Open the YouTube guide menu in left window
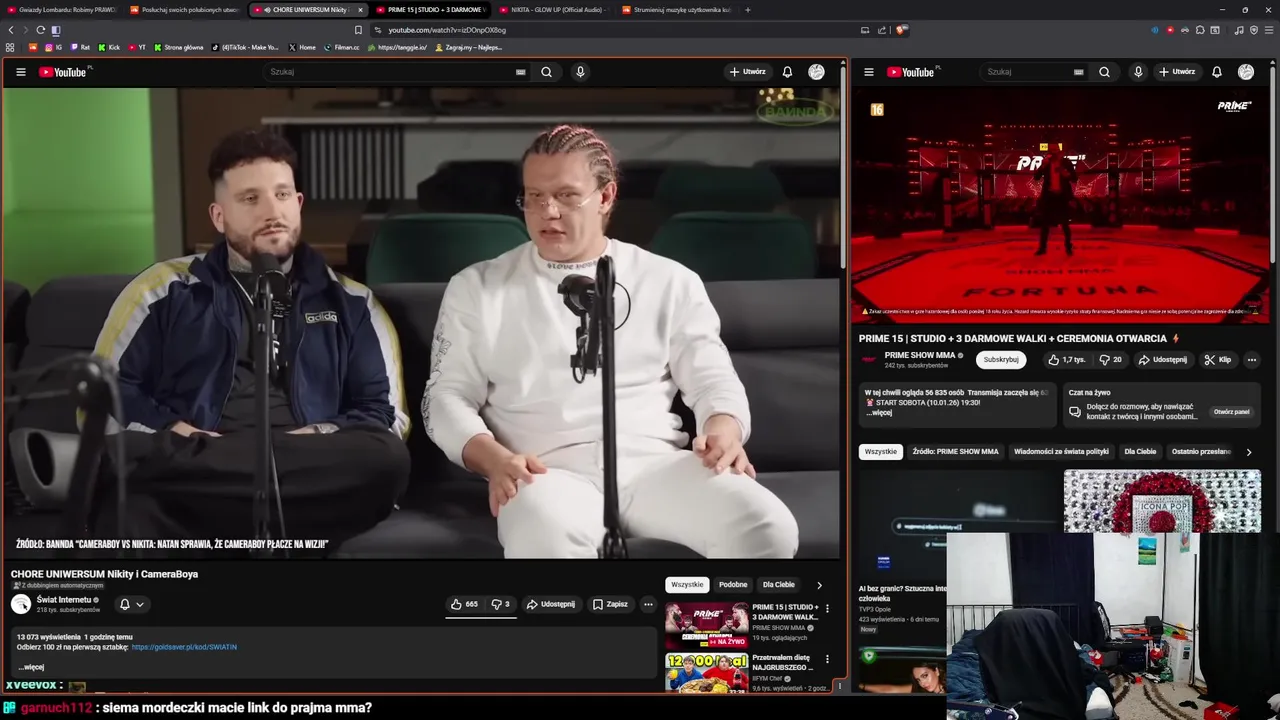The width and height of the screenshot is (1280, 720). (x=20, y=72)
